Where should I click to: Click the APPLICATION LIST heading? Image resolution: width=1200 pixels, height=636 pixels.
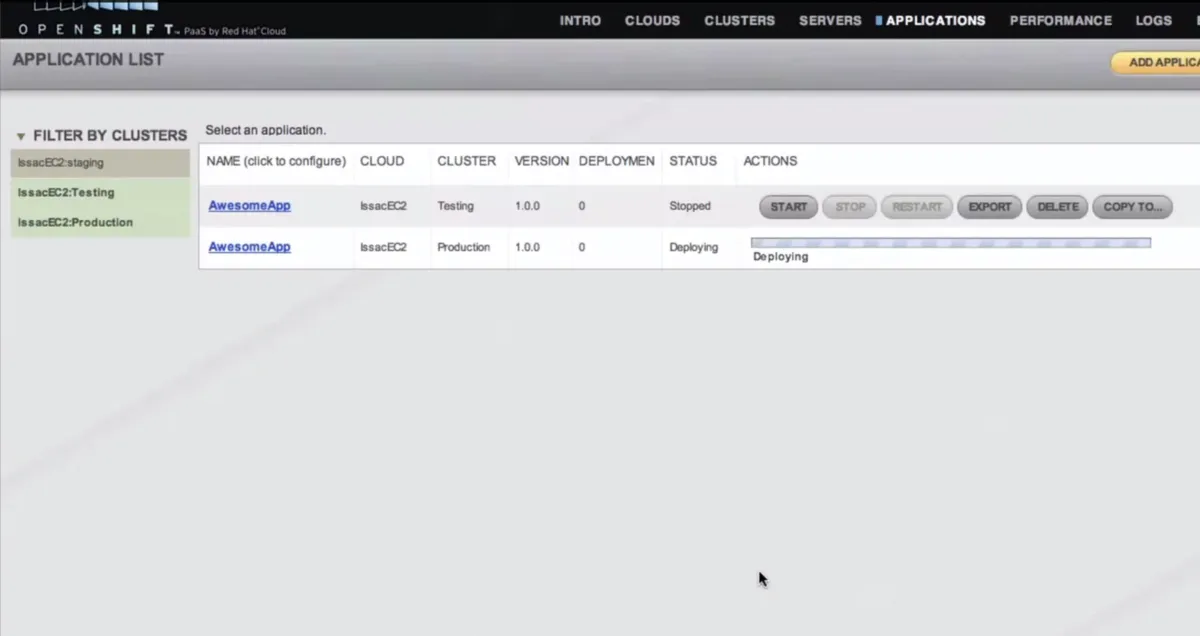point(88,60)
